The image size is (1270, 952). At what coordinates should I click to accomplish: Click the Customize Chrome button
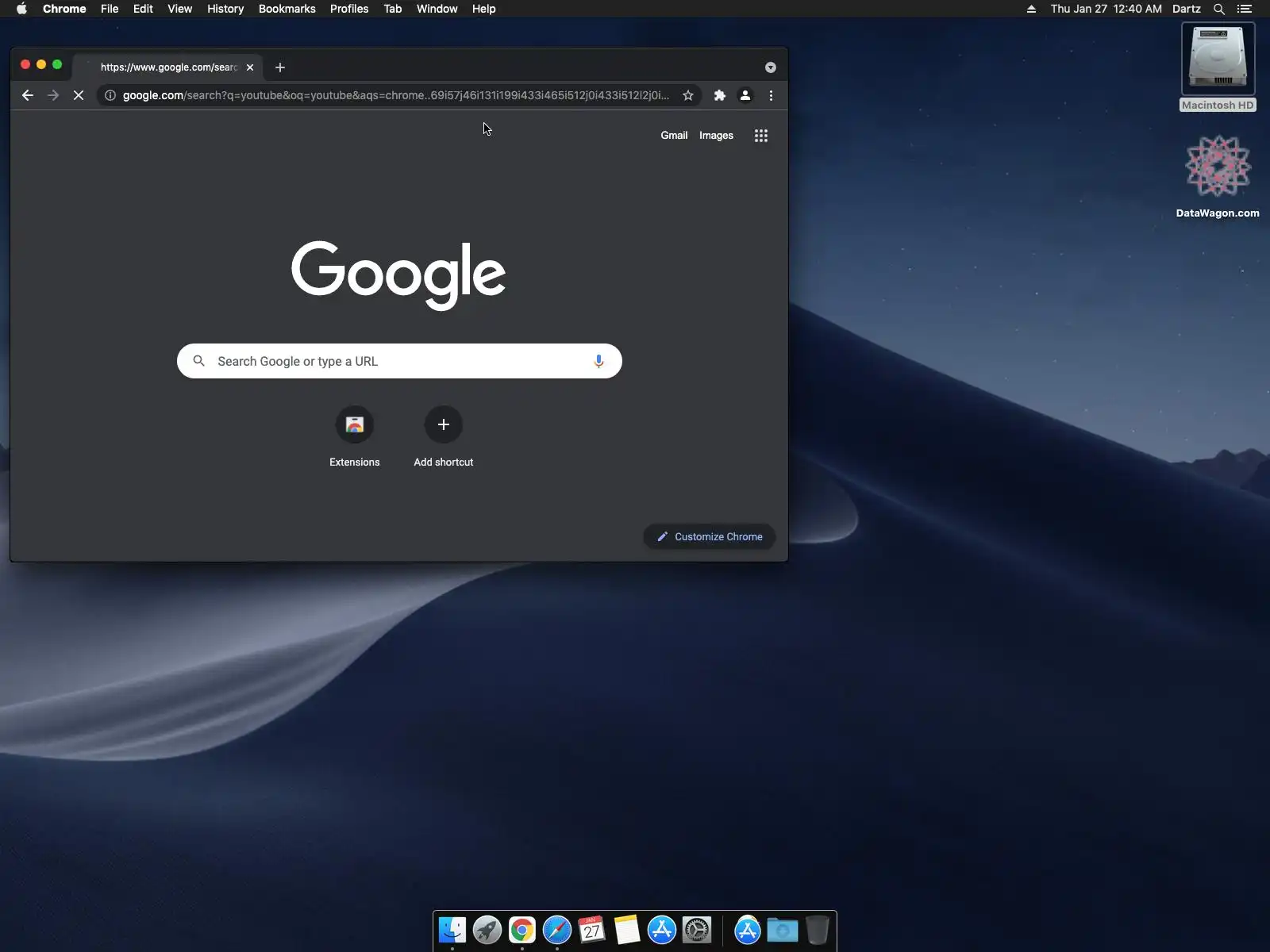(710, 536)
